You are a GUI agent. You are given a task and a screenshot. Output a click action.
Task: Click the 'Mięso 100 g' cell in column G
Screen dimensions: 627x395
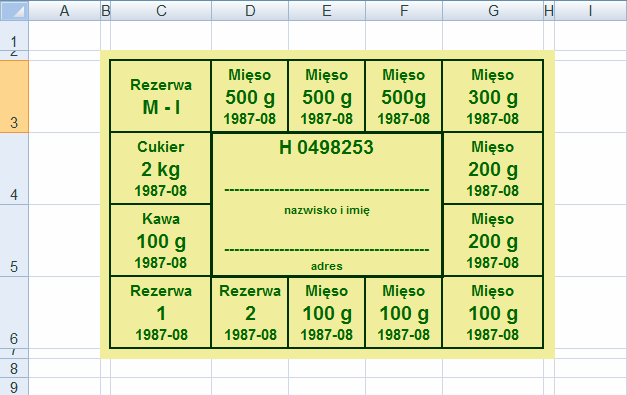(493, 312)
